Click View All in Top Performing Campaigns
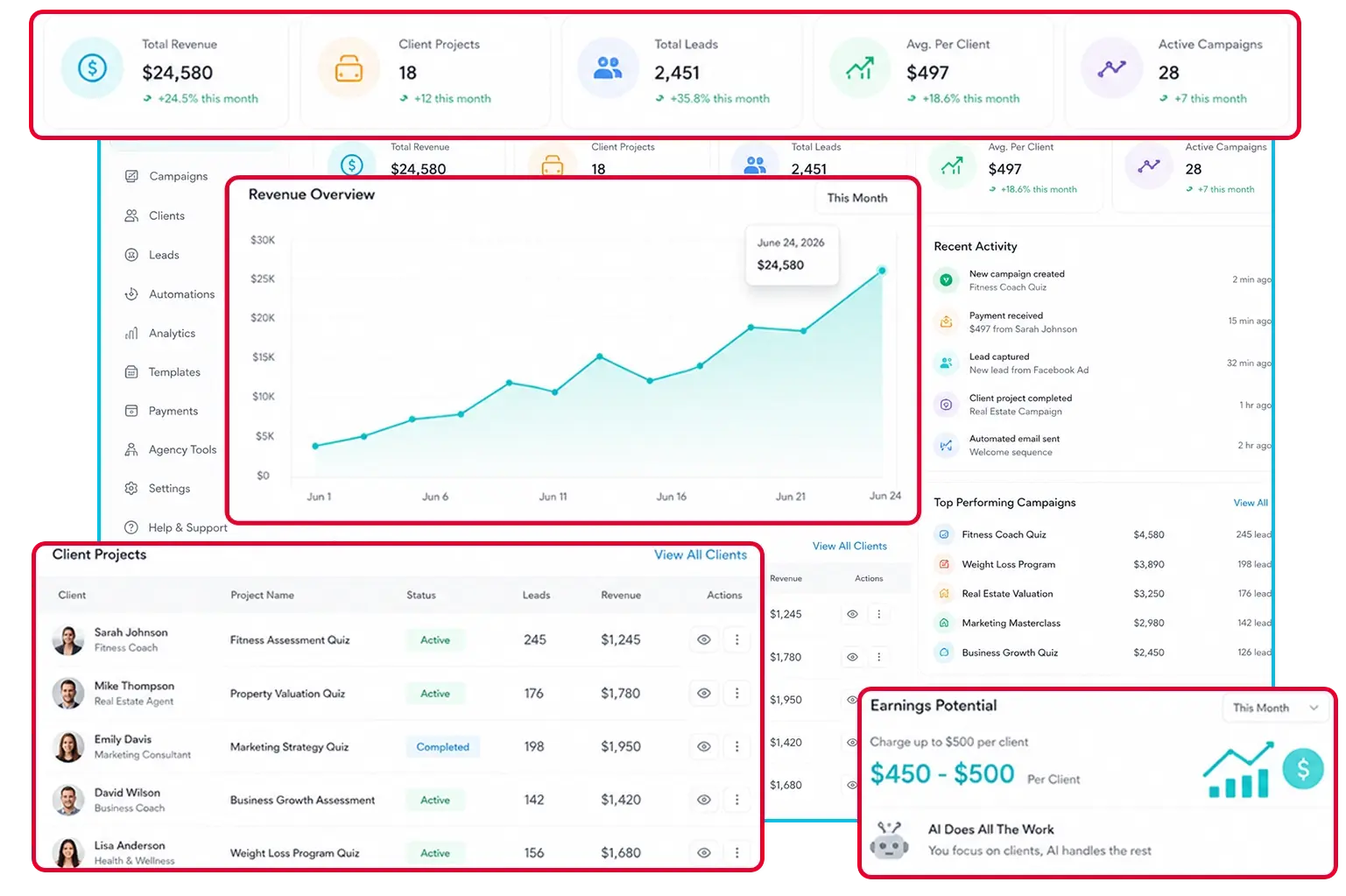Screen dimensions: 1346x896 [1251, 503]
